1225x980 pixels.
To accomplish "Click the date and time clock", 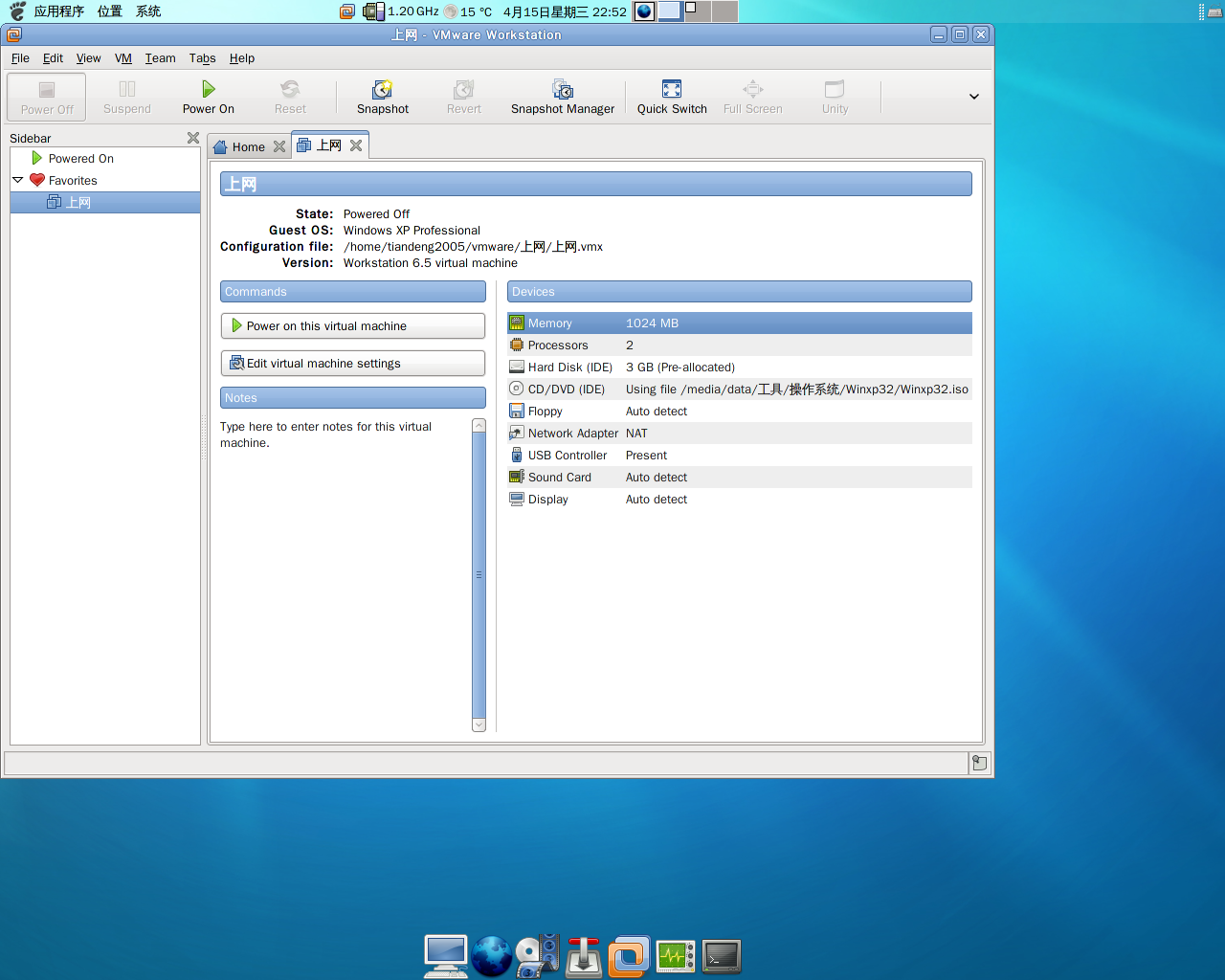I will (x=565, y=11).
